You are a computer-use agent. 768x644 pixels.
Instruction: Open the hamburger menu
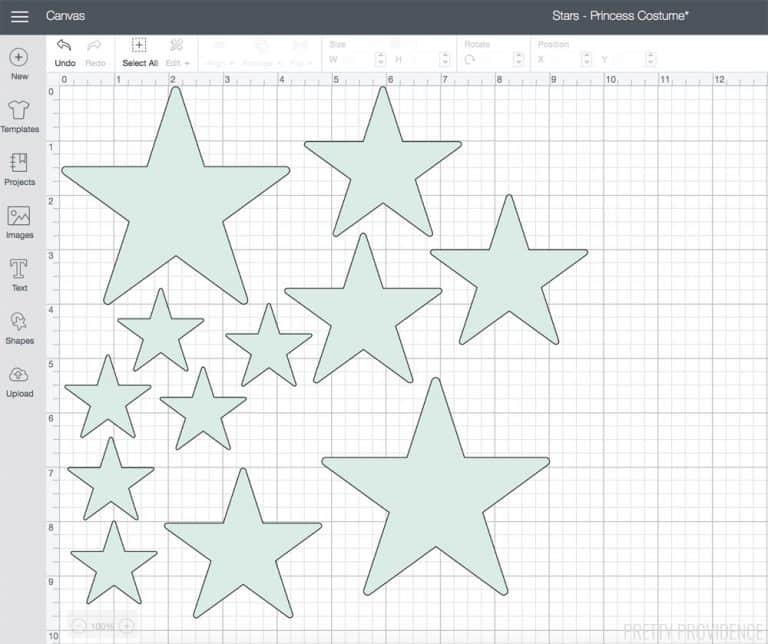point(19,16)
